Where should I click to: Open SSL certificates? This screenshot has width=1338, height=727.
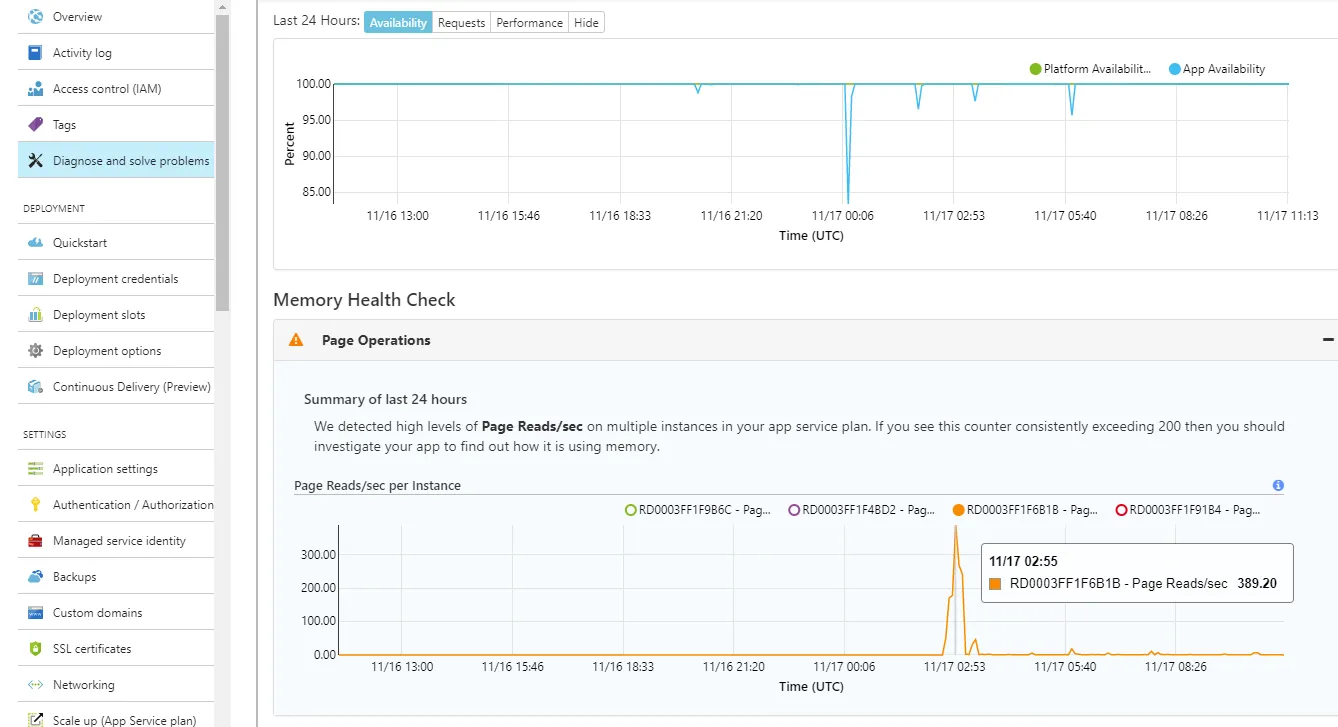click(116, 649)
